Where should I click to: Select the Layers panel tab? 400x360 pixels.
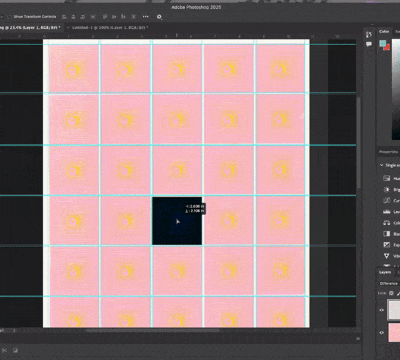(x=385, y=272)
